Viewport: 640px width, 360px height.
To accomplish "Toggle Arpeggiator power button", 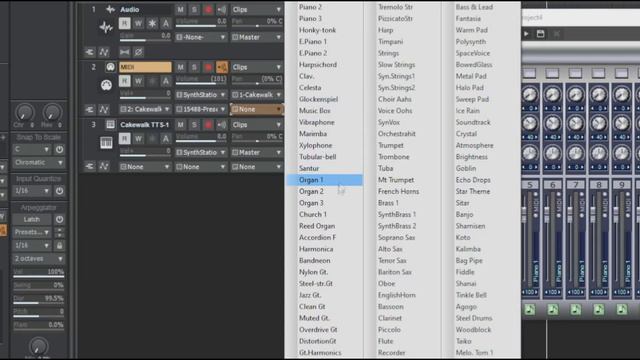I will [60, 219].
